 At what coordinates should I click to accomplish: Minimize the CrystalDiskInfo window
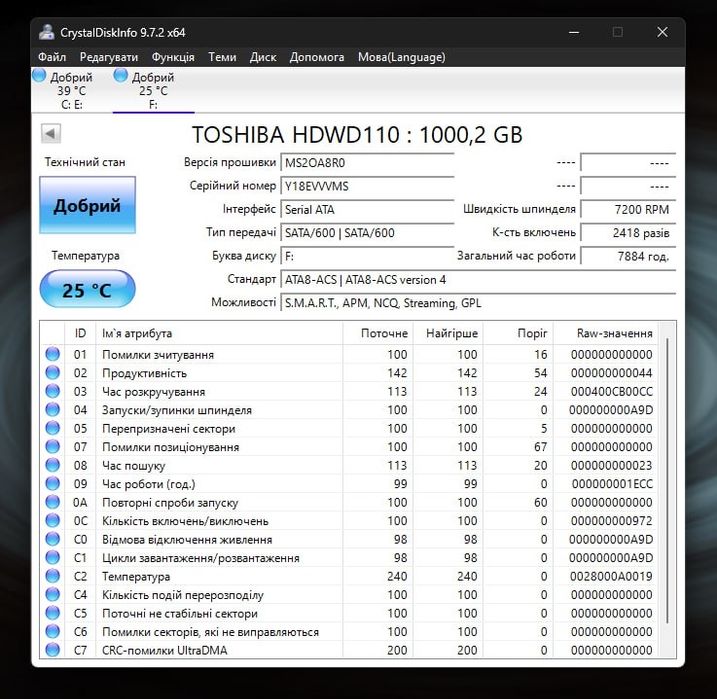(574, 32)
